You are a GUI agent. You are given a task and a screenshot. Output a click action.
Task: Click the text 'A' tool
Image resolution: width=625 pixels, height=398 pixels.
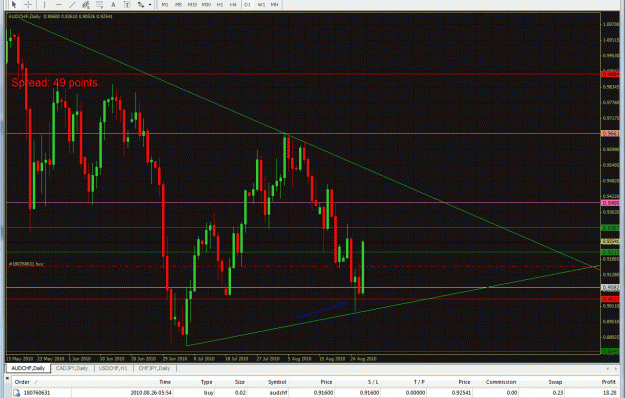click(x=113, y=4)
